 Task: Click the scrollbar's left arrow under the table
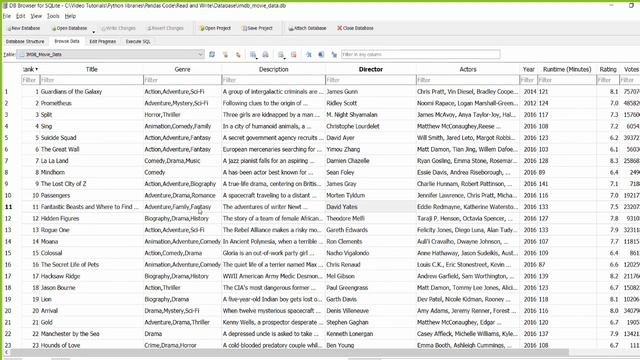[x=6, y=352]
